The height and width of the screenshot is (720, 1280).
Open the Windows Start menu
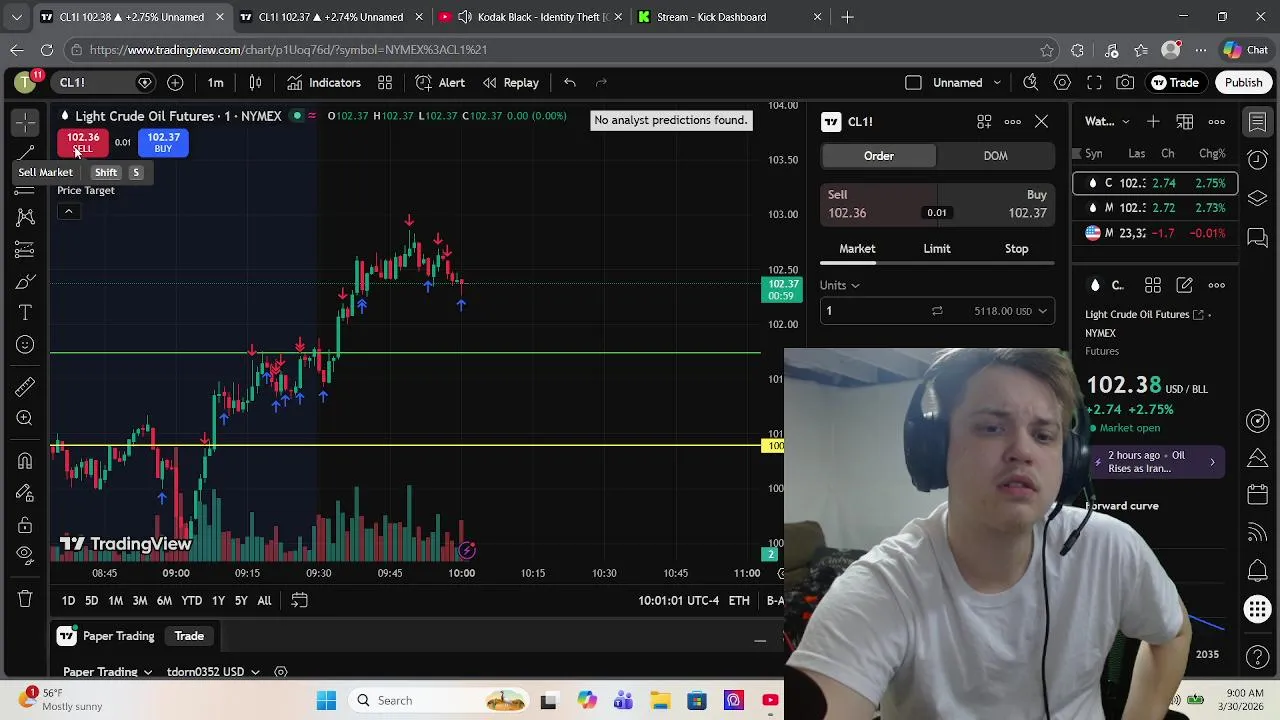pos(326,701)
